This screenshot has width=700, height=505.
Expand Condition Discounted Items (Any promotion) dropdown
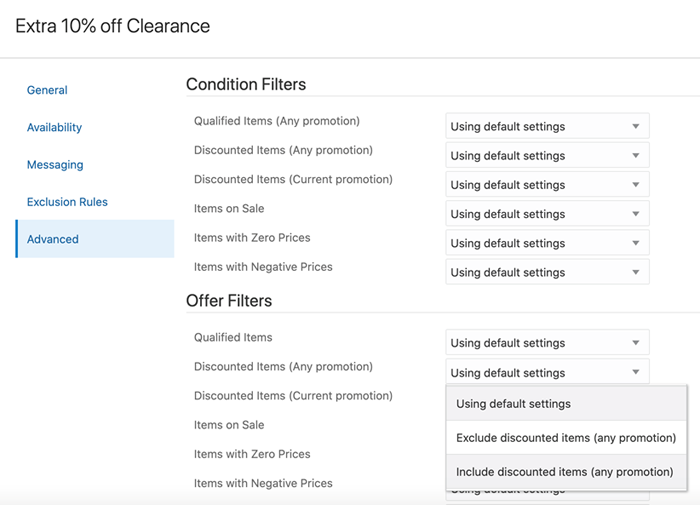[x=547, y=155]
